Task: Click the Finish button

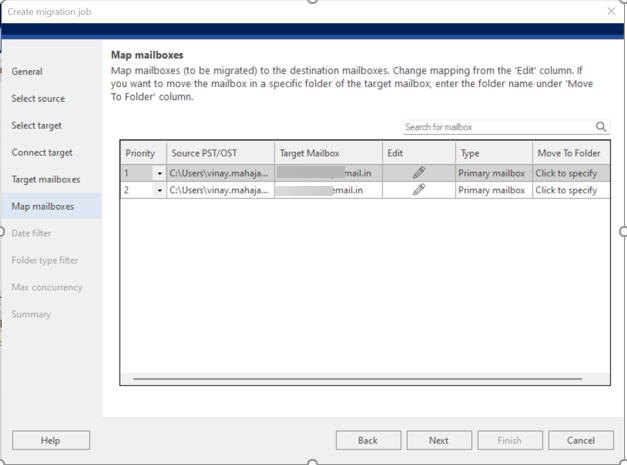Action: coord(510,440)
